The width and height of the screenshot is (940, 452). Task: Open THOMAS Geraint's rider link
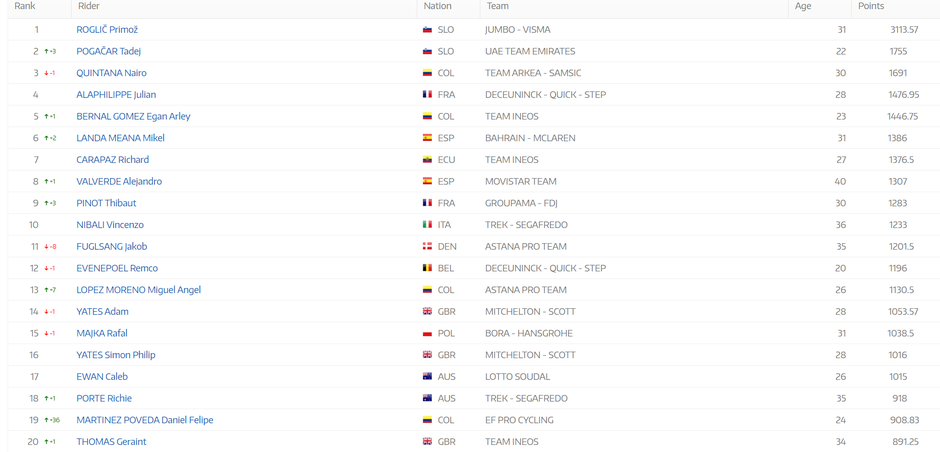point(111,442)
